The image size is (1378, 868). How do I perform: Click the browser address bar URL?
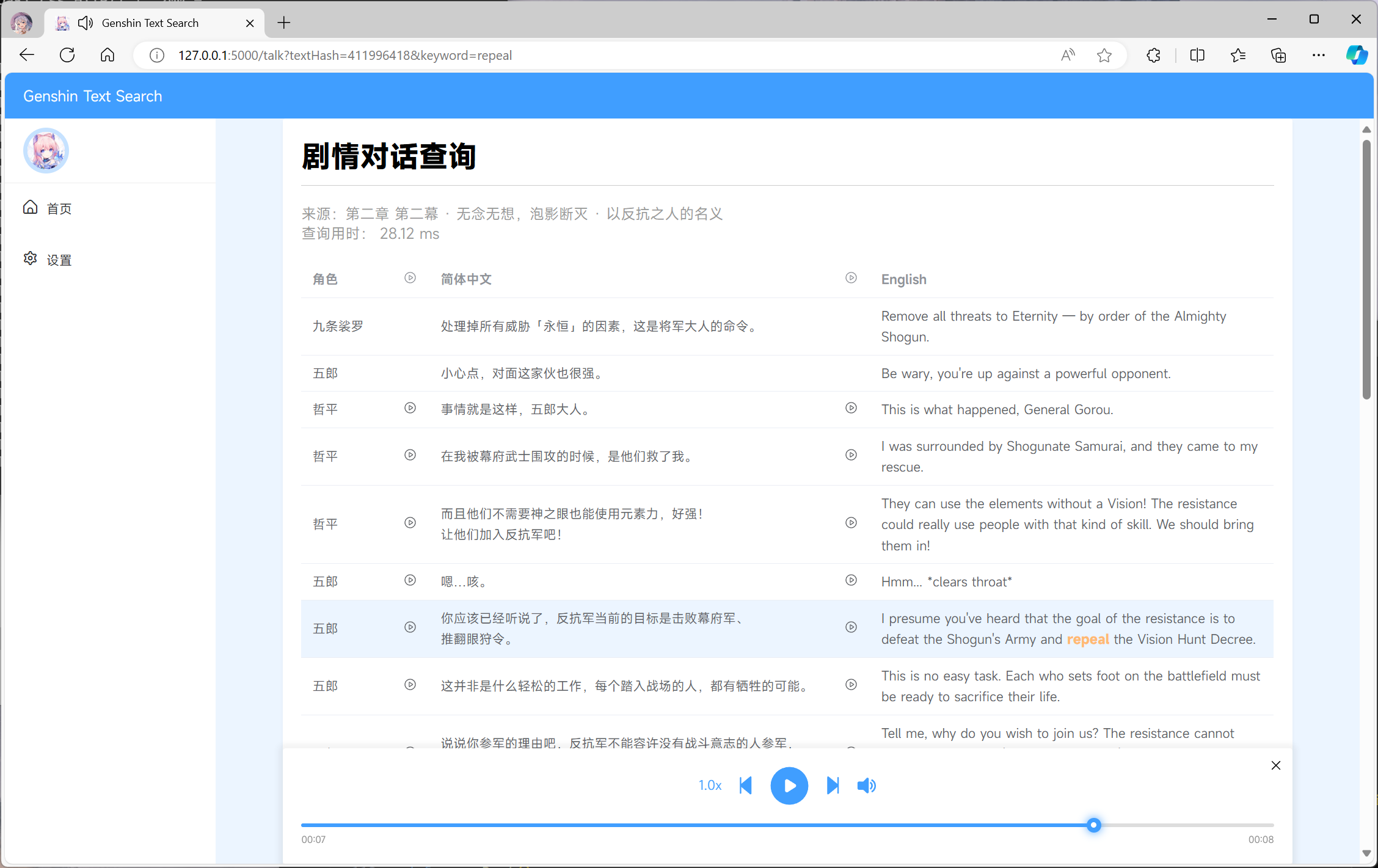pyautogui.click(x=344, y=56)
